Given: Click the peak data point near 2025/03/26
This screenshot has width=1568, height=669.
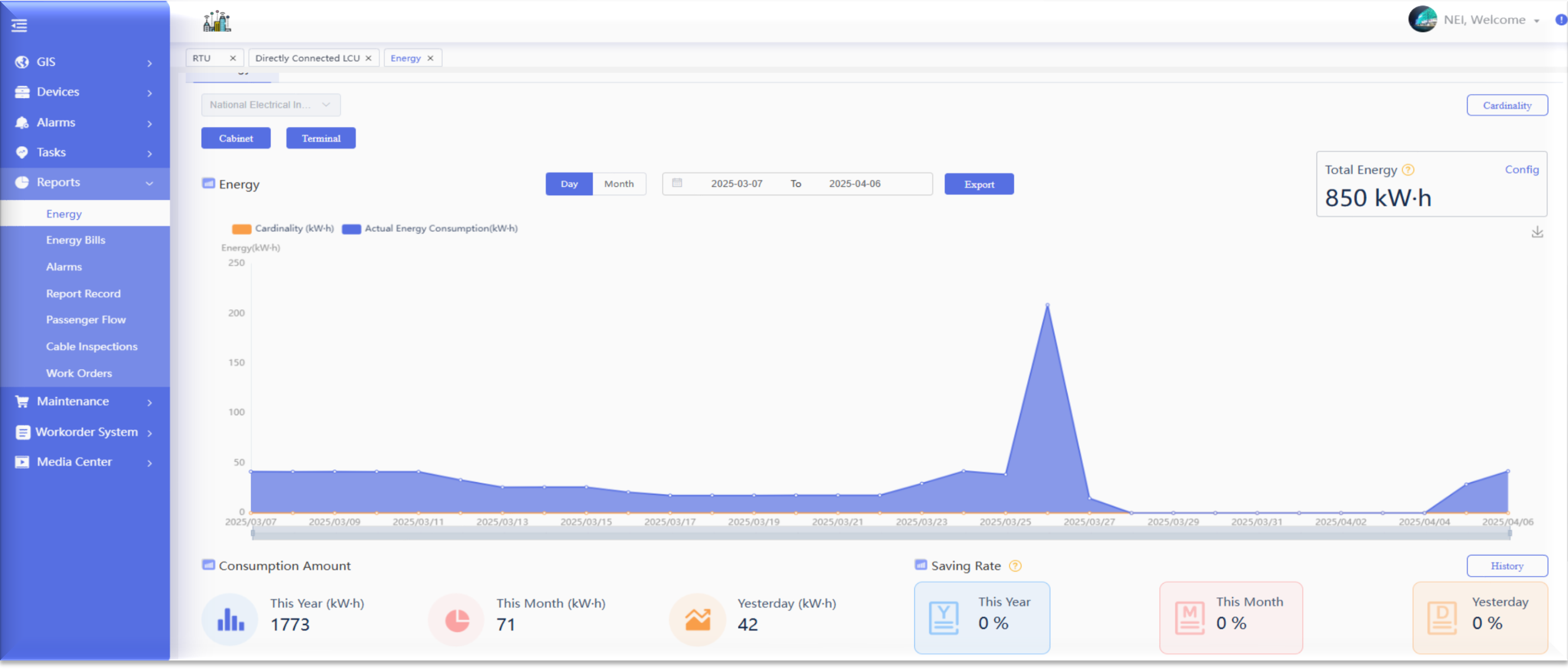Looking at the screenshot, I should click(1047, 305).
